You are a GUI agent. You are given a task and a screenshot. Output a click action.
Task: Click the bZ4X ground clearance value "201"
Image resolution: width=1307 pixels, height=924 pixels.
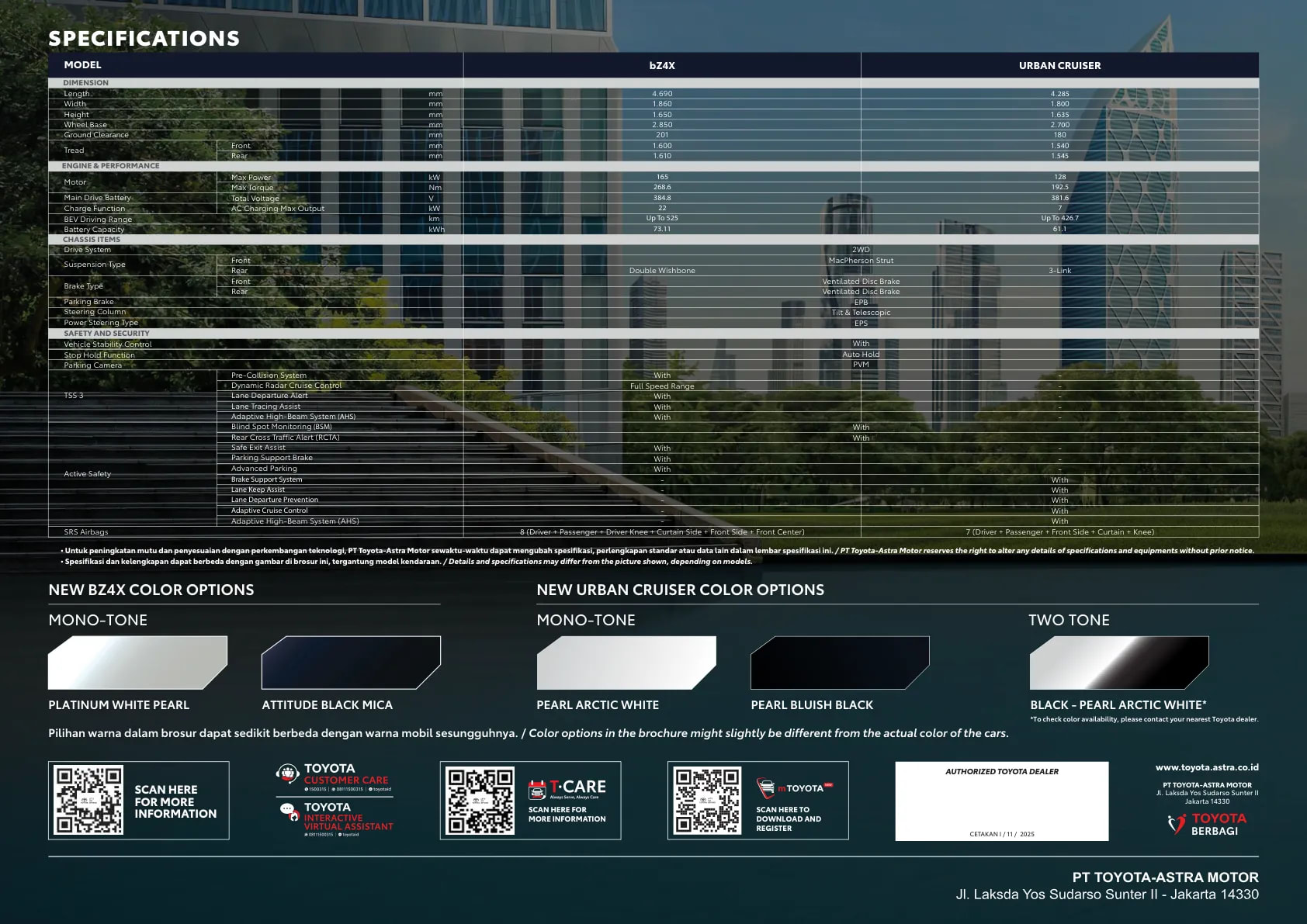(662, 135)
